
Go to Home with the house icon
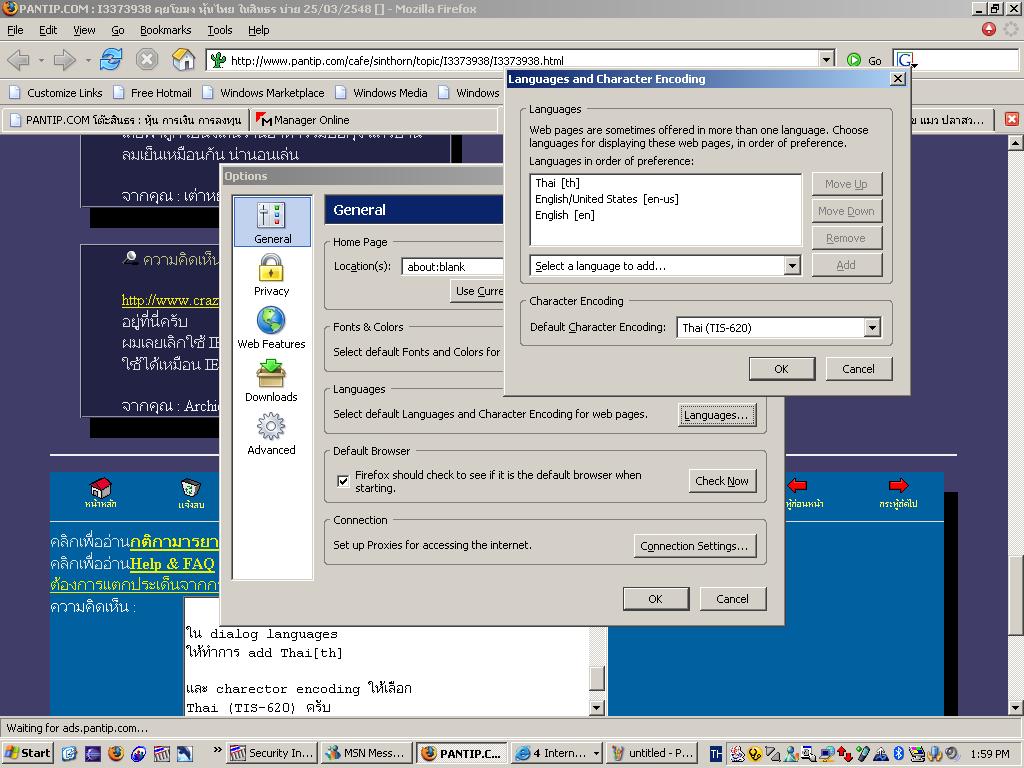point(183,60)
